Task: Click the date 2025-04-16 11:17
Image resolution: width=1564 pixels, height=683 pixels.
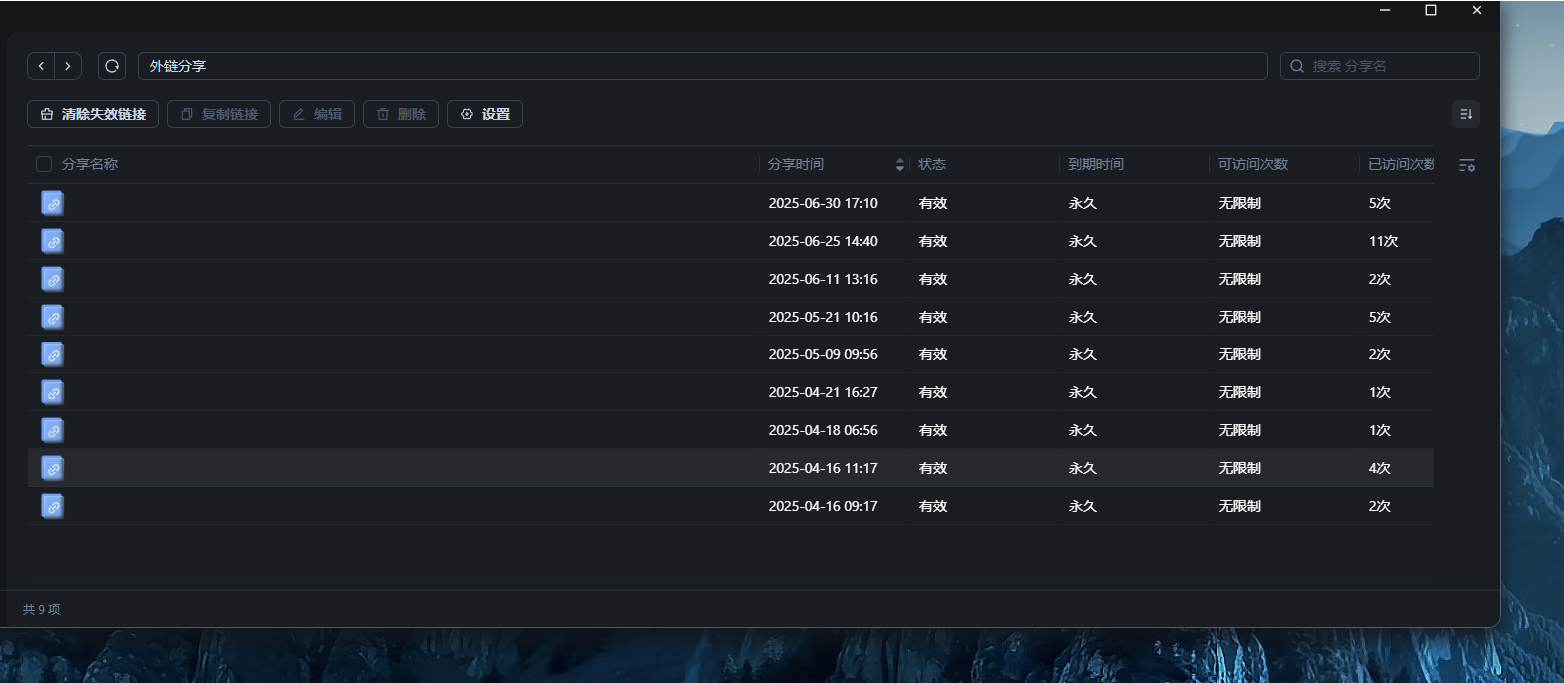Action: pyautogui.click(x=823, y=468)
